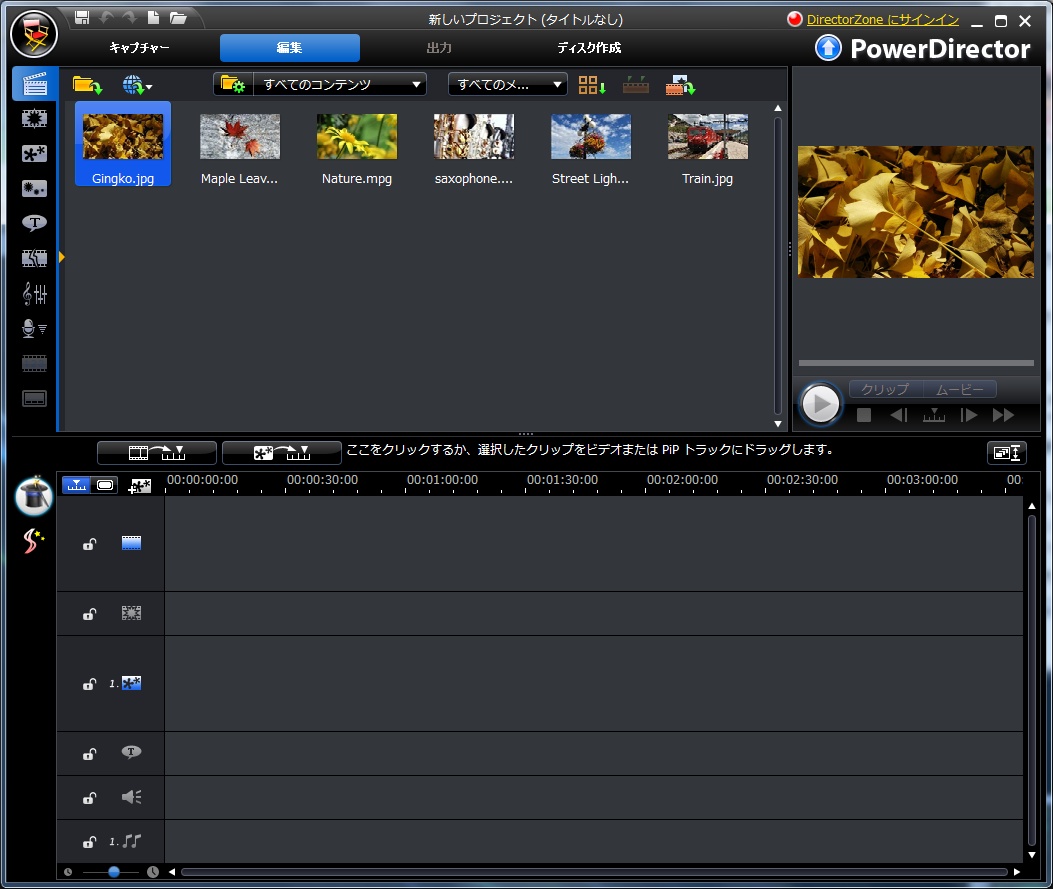Open the Slideshow Designer sparkle icon
The width and height of the screenshot is (1053, 889).
tap(34, 541)
